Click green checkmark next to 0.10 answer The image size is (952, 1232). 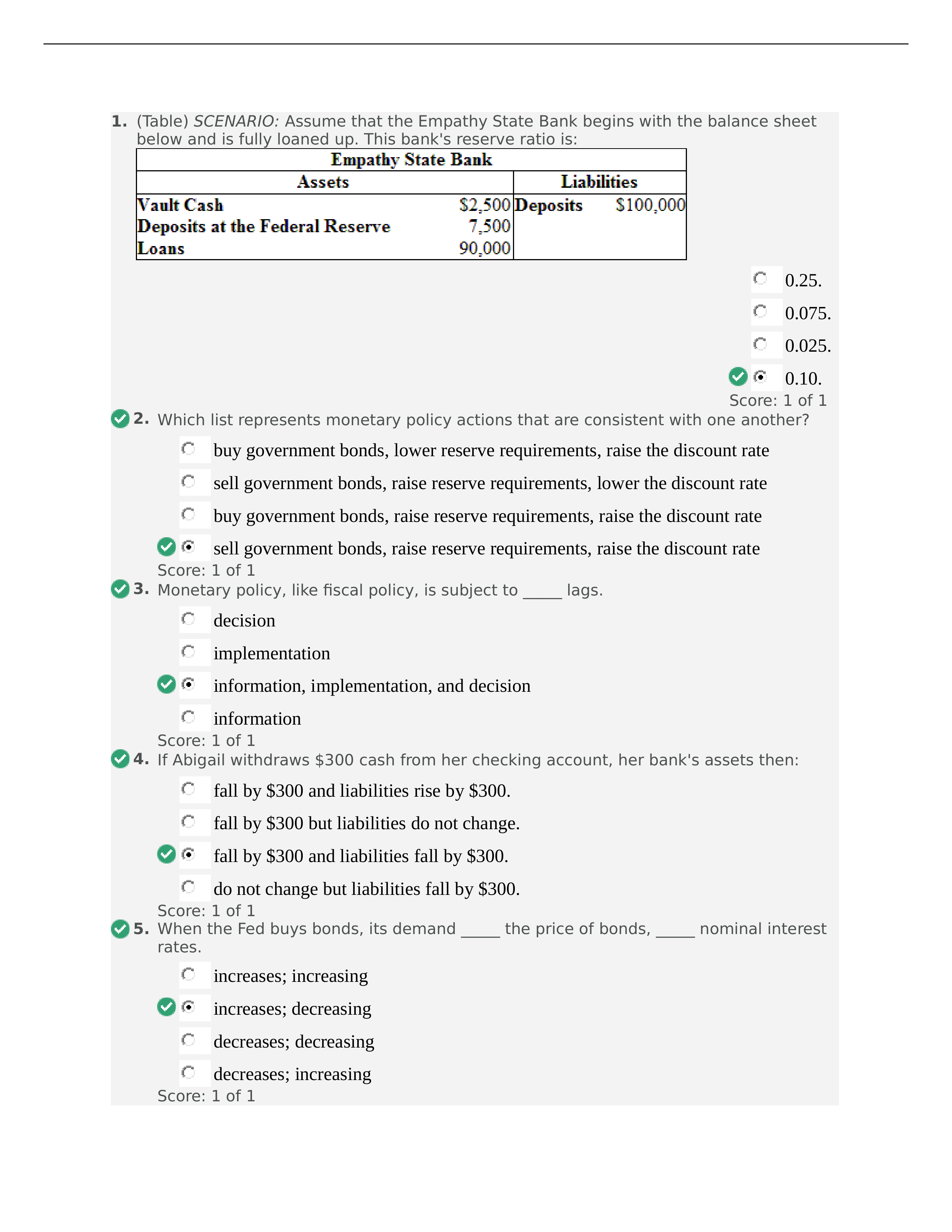[738, 376]
